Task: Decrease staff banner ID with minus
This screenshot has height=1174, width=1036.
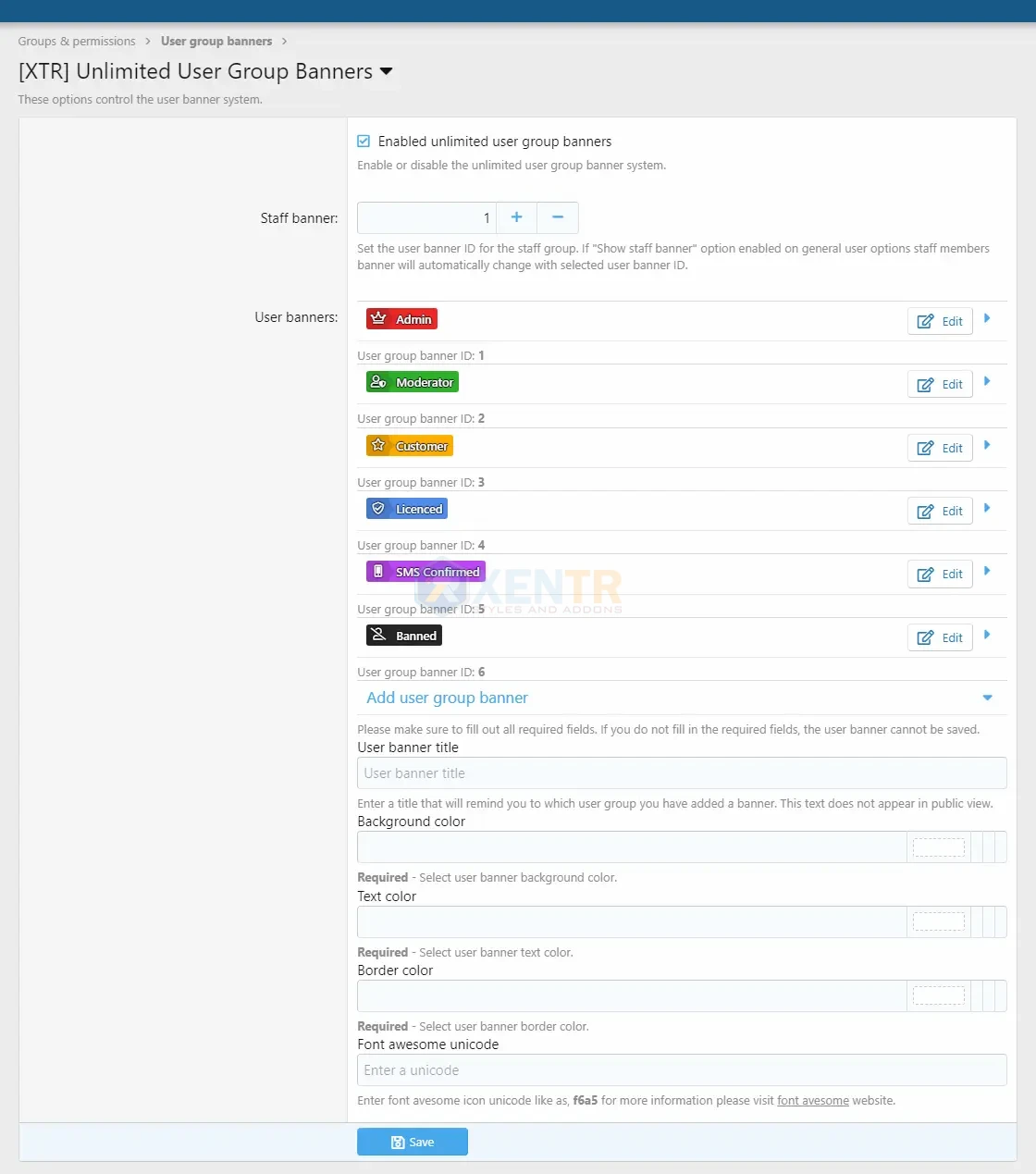Action: (558, 217)
